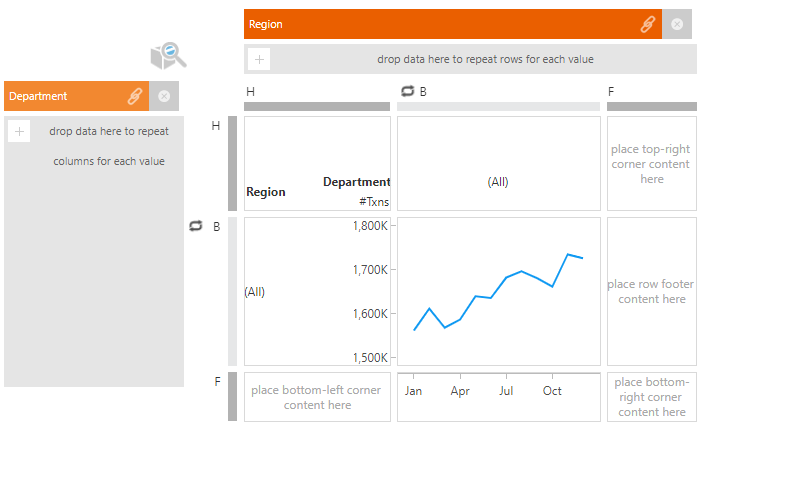The image size is (785, 483).
Task: Select row footer F bar
Action: click(x=233, y=396)
